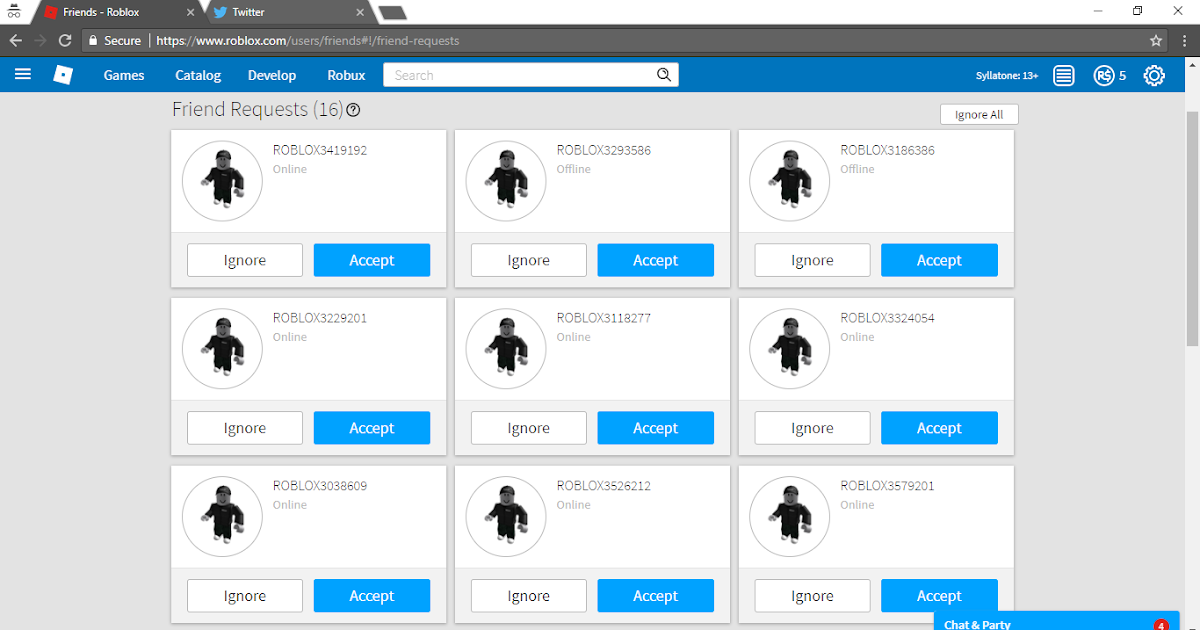Go back with browser back arrow
The height and width of the screenshot is (630, 1200).
point(16,41)
